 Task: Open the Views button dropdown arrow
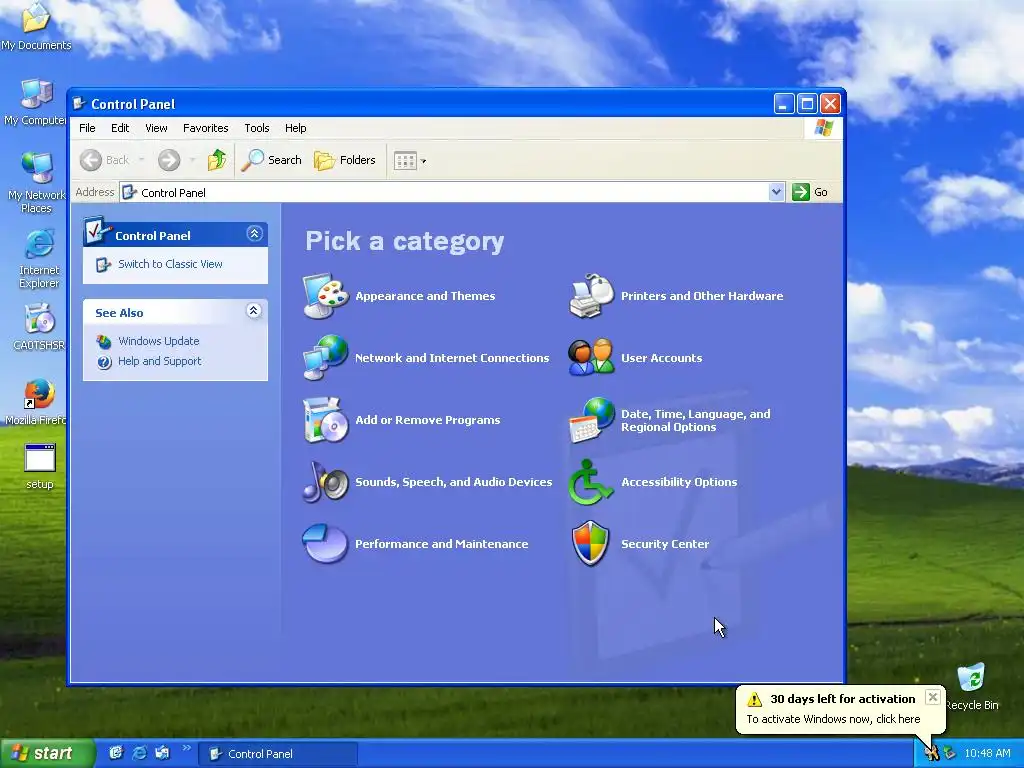(423, 161)
